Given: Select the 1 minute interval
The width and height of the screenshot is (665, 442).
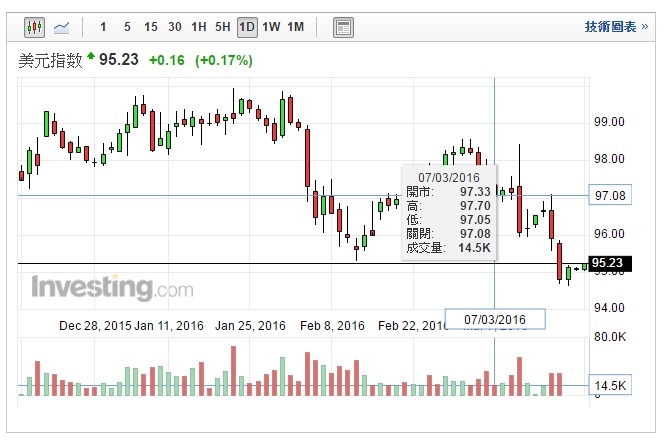Looking at the screenshot, I should coord(103,26).
